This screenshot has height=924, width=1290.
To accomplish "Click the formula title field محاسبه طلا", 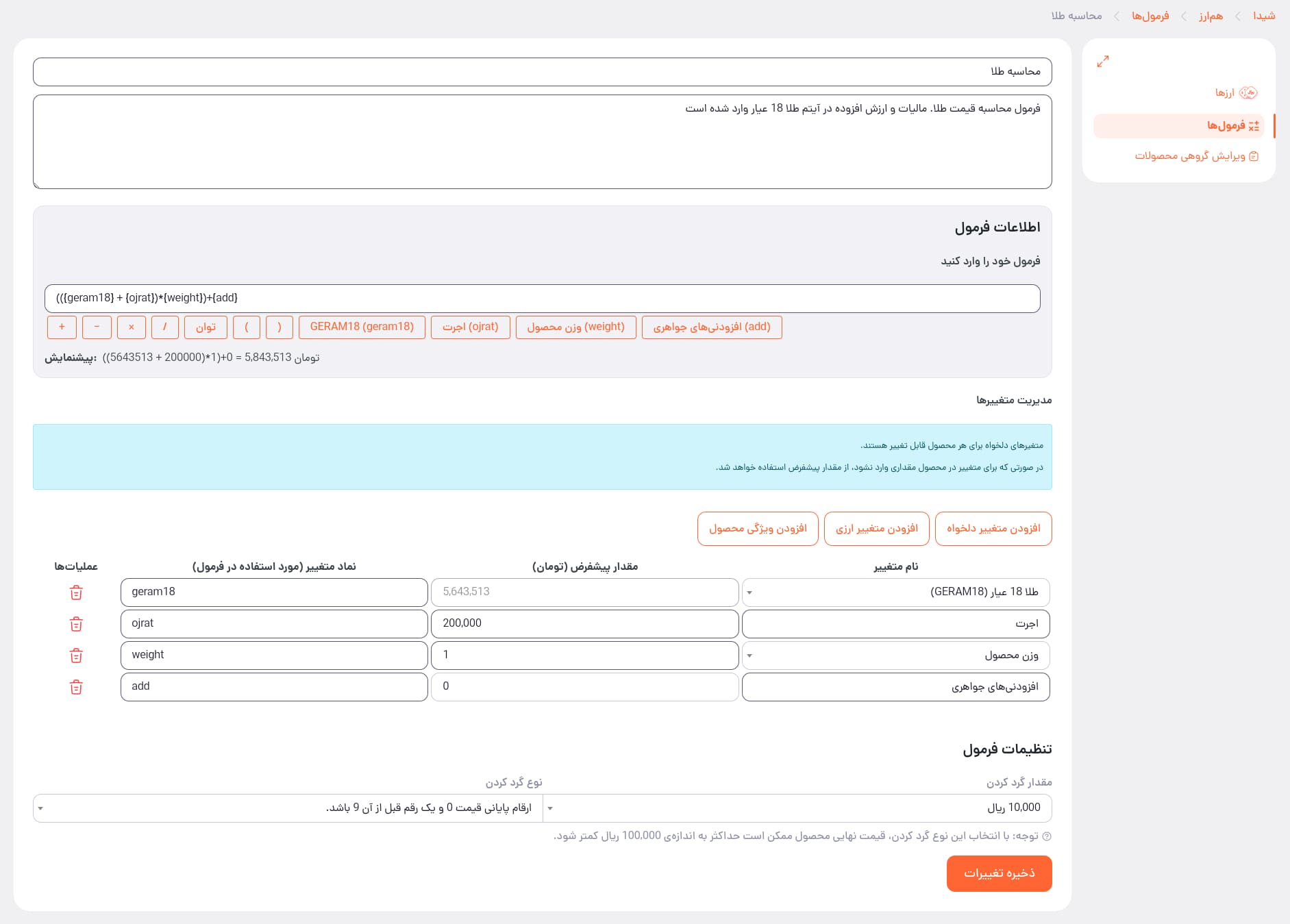I will (543, 72).
